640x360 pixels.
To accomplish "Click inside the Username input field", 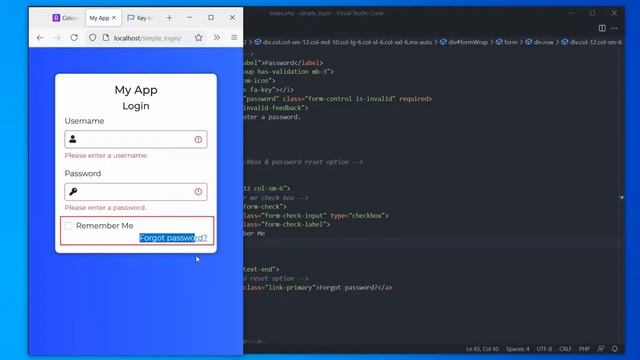I will click(x=136, y=139).
